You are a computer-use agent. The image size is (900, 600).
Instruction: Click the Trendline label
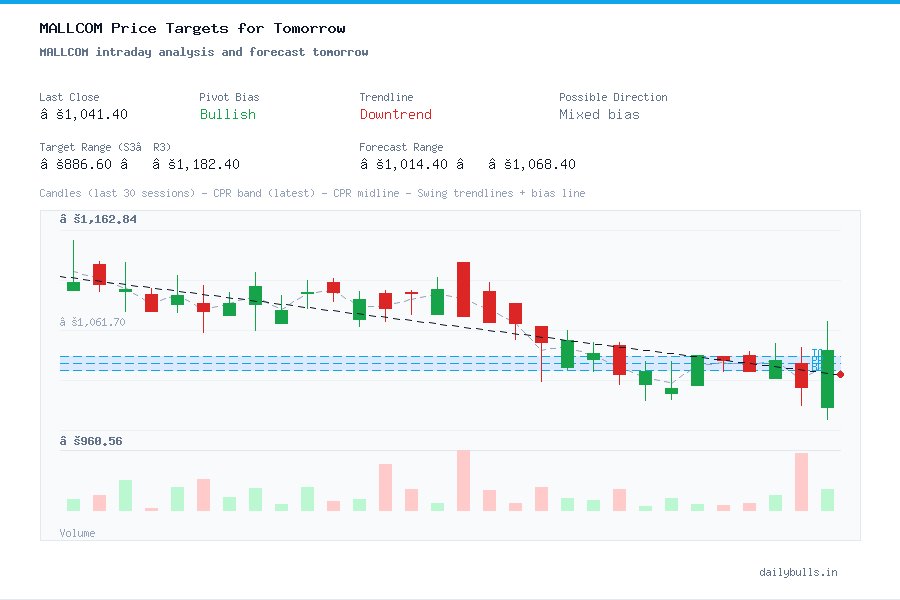[x=386, y=97]
